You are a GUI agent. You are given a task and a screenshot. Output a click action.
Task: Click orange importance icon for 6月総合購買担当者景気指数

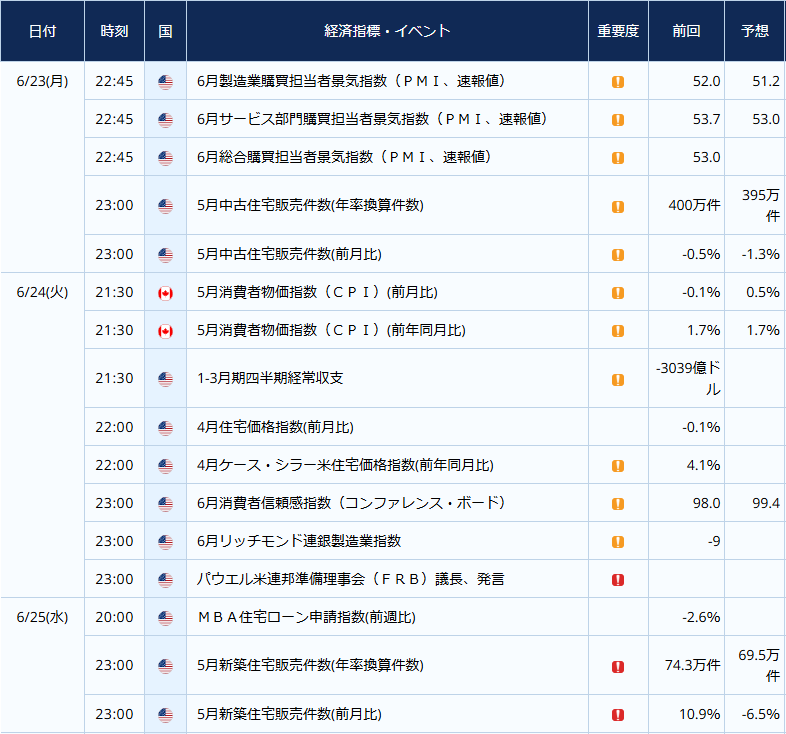coord(618,158)
